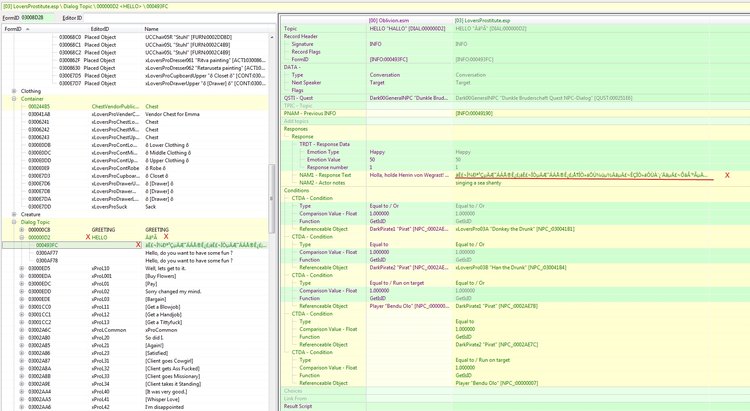Expand the xProL01 [Pay] topic

22,284
